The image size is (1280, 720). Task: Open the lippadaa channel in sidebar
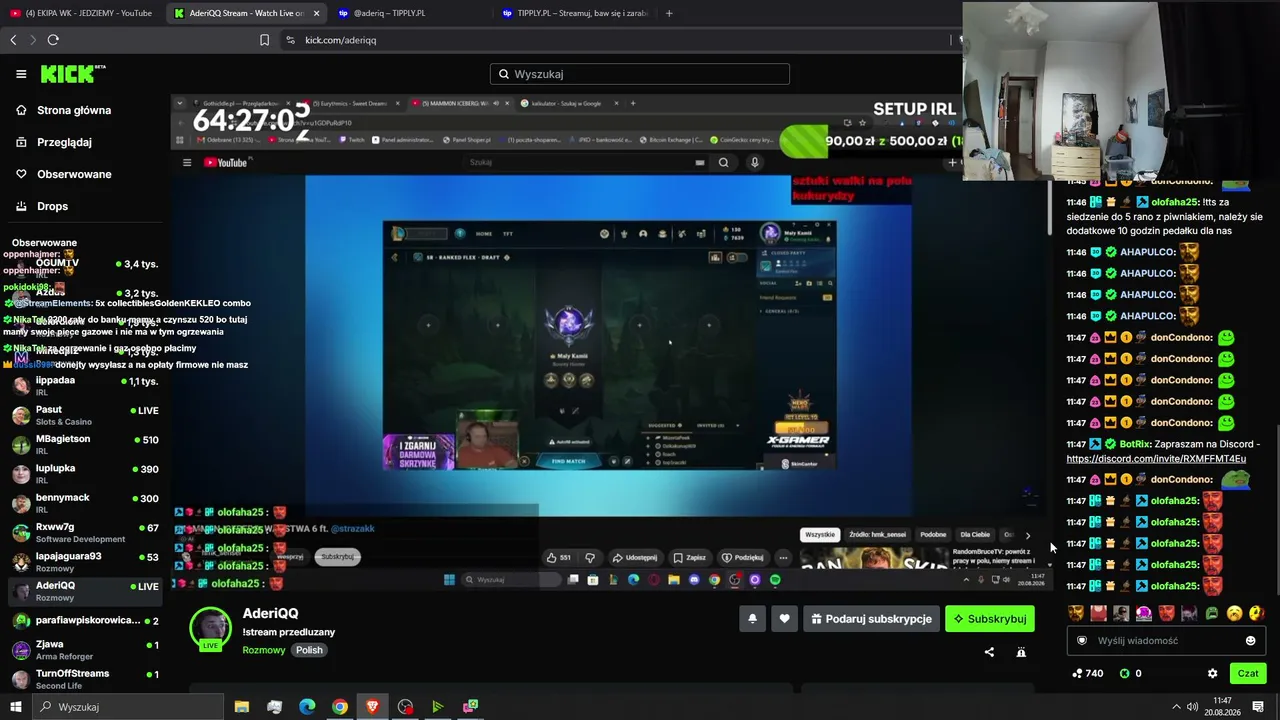pos(84,386)
